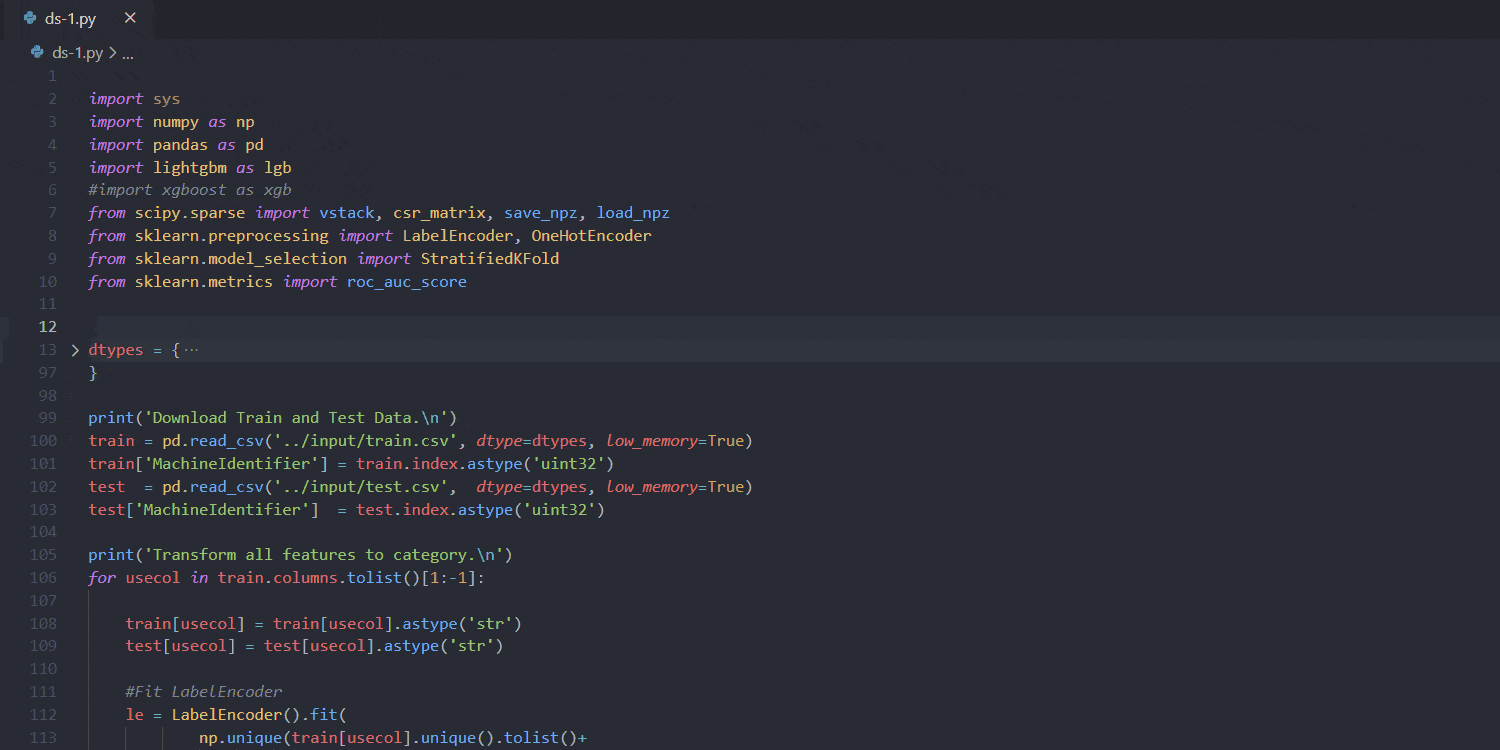
Task: Click the Python icon on the ds-1.py tab
Action: click(x=31, y=17)
